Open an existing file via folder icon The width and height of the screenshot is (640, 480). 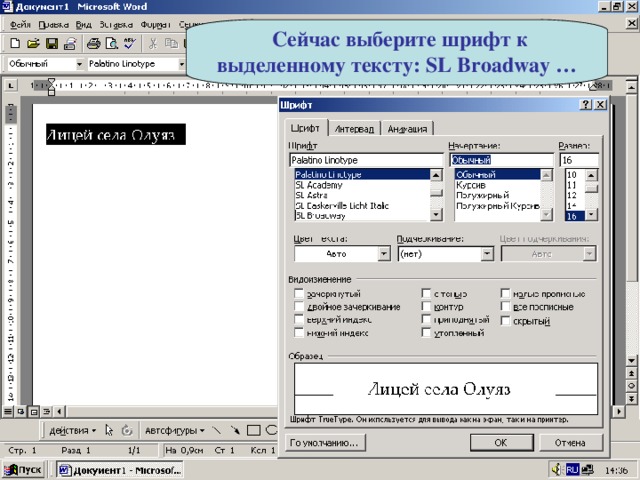coord(33,43)
